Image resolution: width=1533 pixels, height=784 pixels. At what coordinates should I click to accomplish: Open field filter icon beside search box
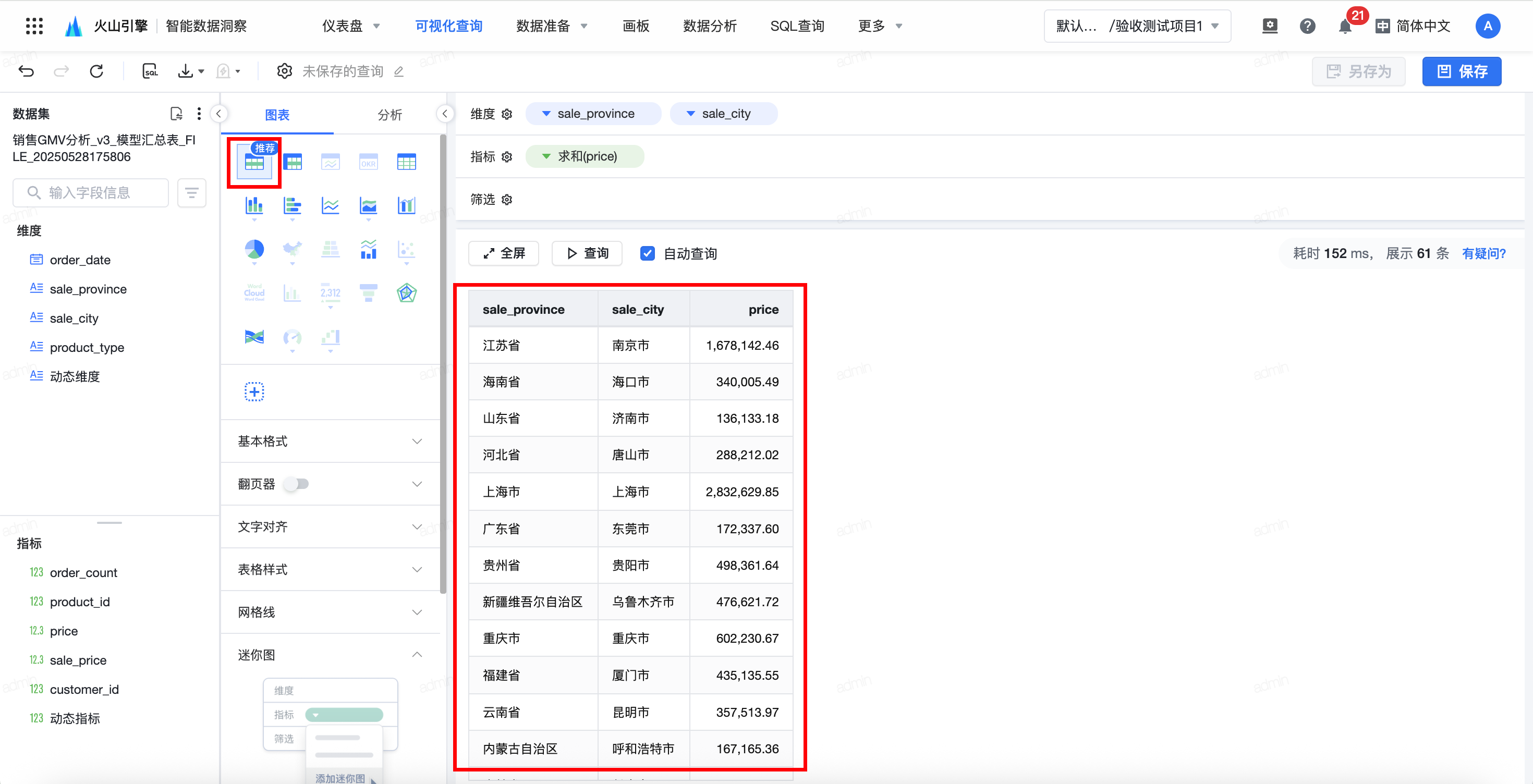[x=192, y=193]
